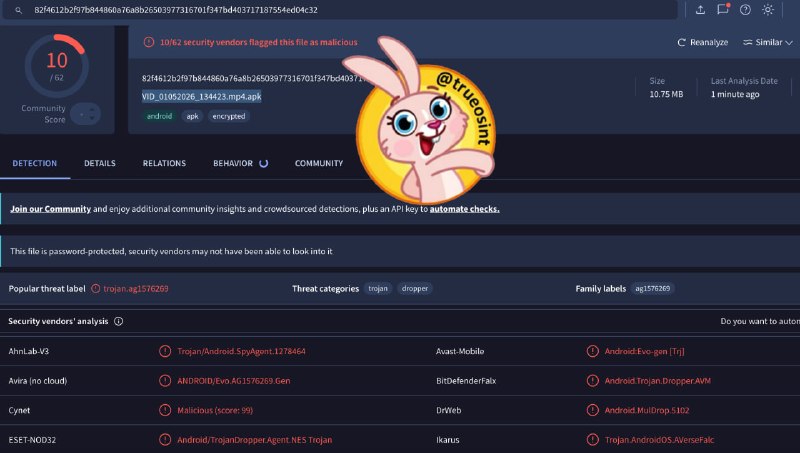Click the Ikarus vendor name
Screen dimensions: 800x453
(447, 440)
